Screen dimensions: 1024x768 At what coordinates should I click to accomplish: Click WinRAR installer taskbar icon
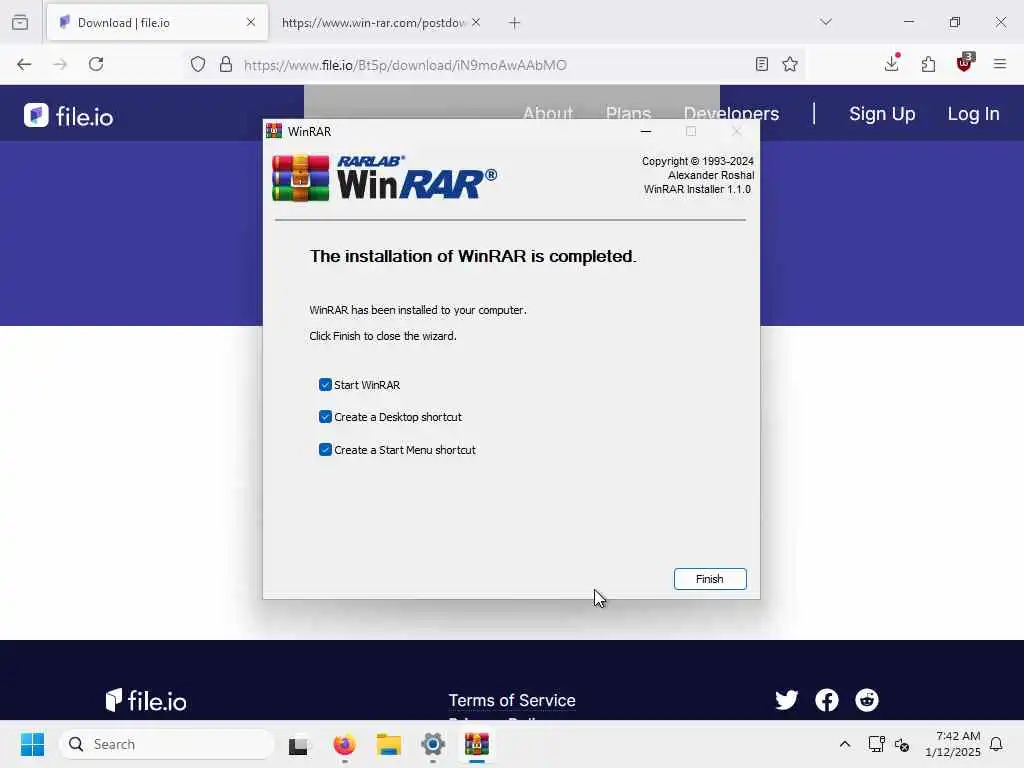[477, 744]
